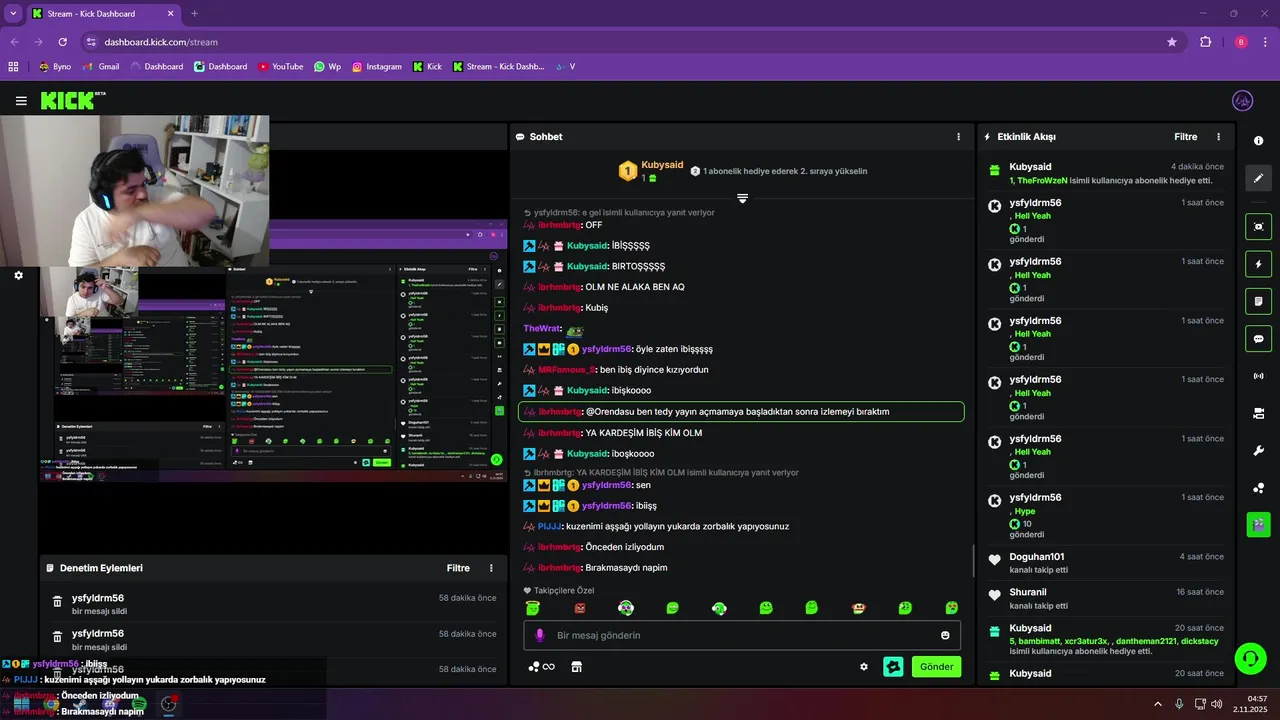Viewport: 1280px width, 720px height.
Task: Click PIJJJ username in chat
Action: (x=549, y=526)
